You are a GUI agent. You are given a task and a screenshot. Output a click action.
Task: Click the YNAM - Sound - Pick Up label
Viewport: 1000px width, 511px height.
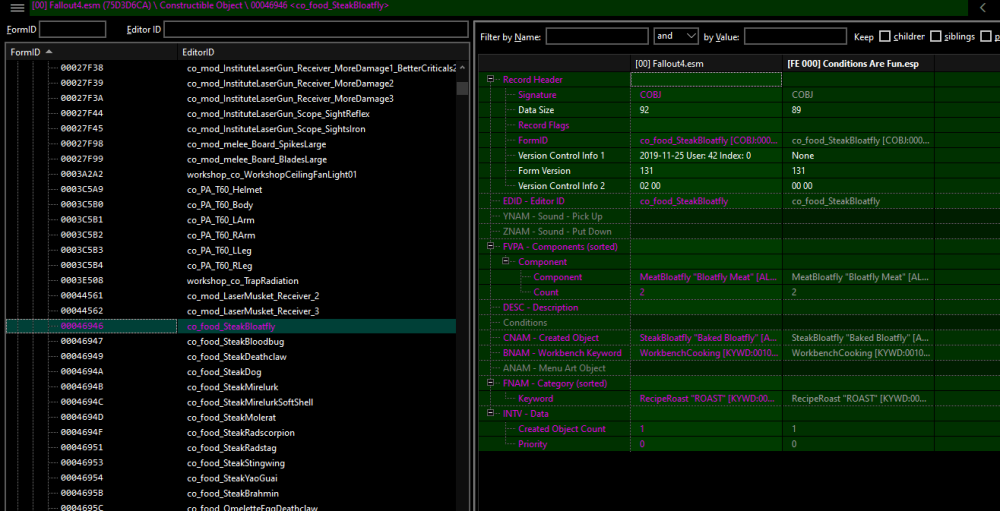(552, 216)
